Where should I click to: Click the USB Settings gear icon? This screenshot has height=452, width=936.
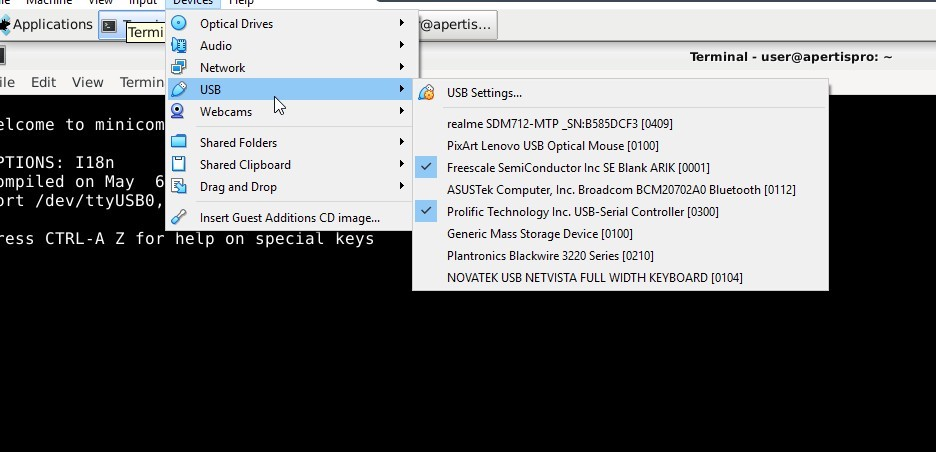426,93
